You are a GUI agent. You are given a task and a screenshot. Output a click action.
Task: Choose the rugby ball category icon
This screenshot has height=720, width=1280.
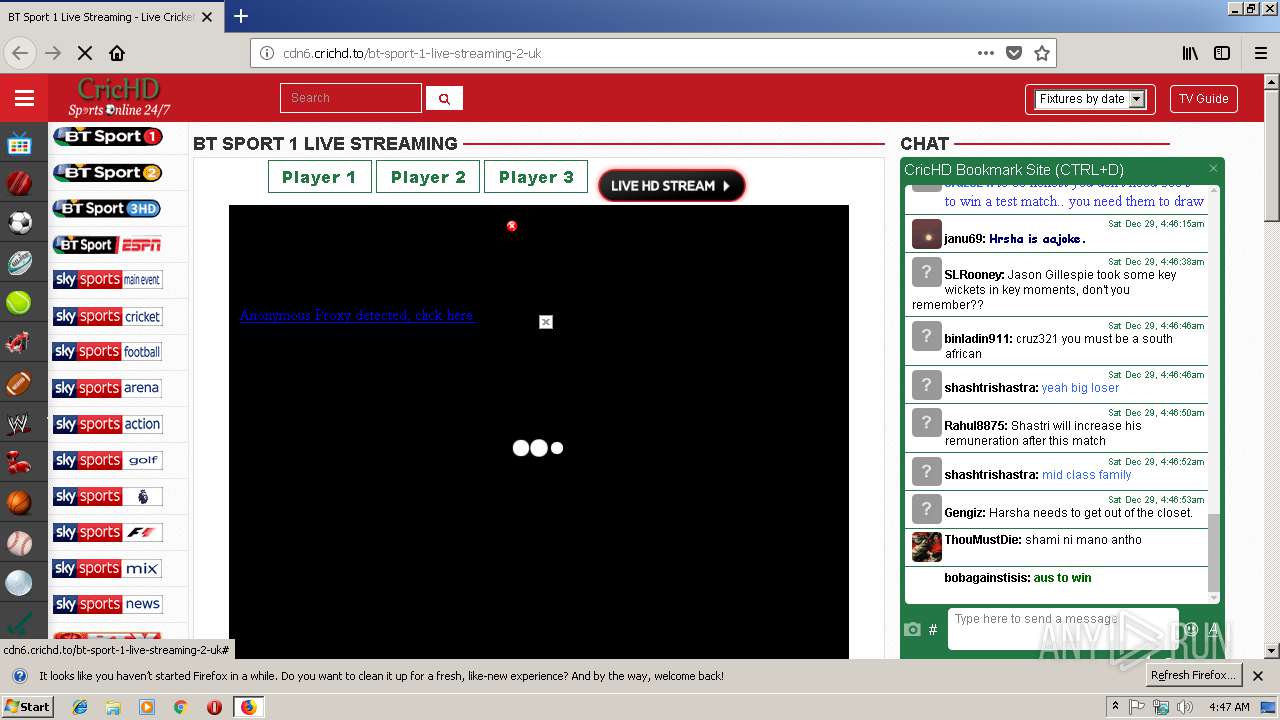pos(19,263)
